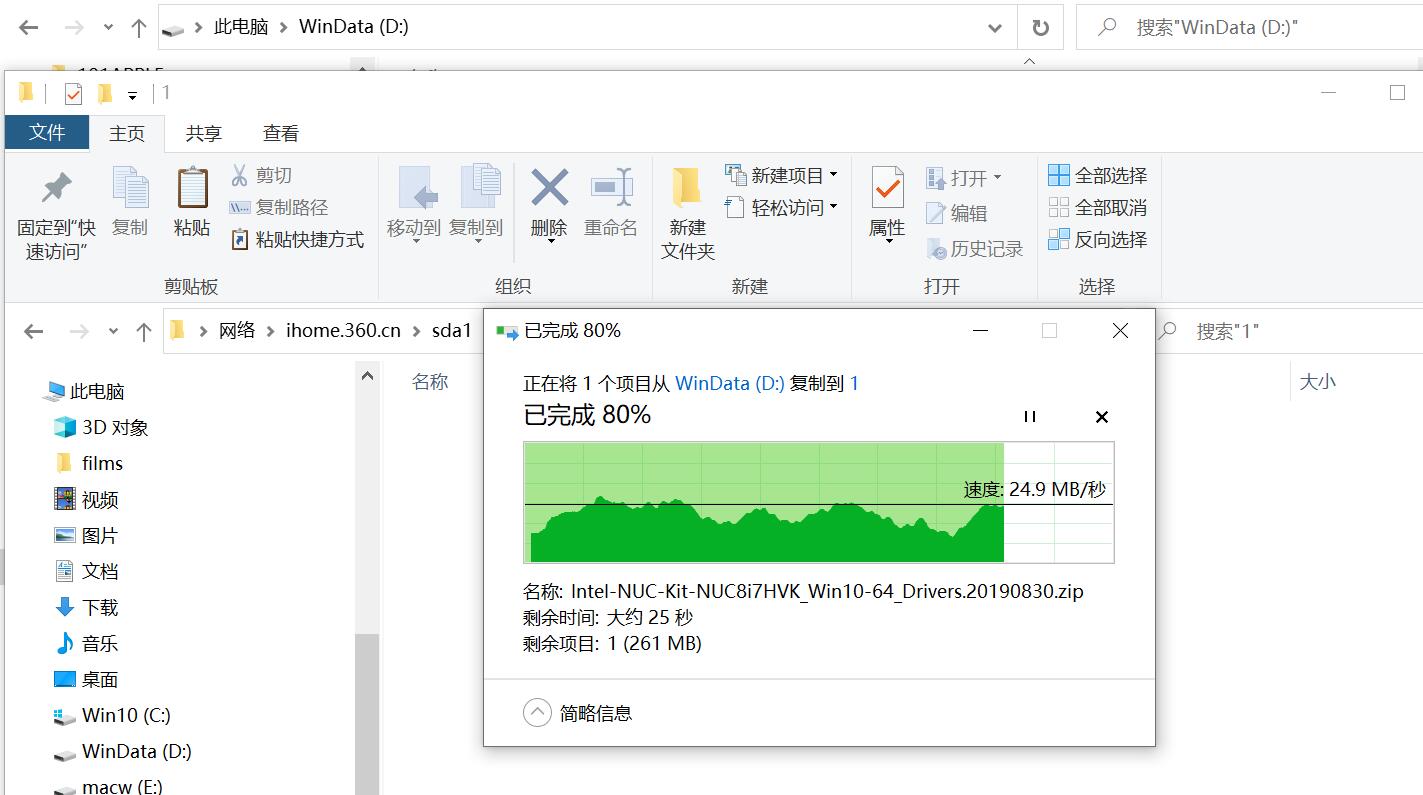This screenshot has height=795, width=1423.
Task: Switch to the 查看 ribbon tab
Action: click(281, 132)
